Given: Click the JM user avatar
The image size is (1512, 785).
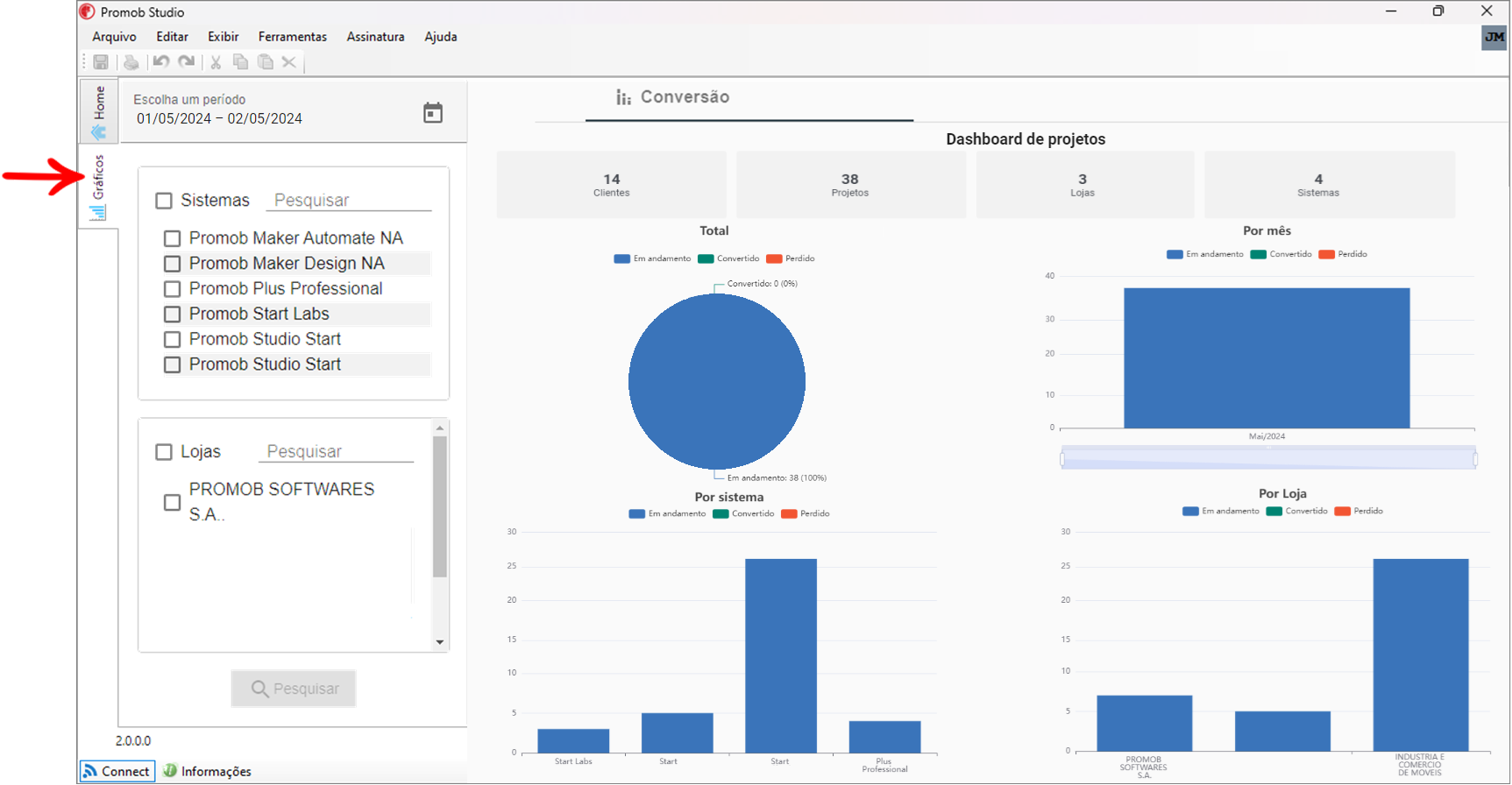Looking at the screenshot, I should pos(1494,38).
